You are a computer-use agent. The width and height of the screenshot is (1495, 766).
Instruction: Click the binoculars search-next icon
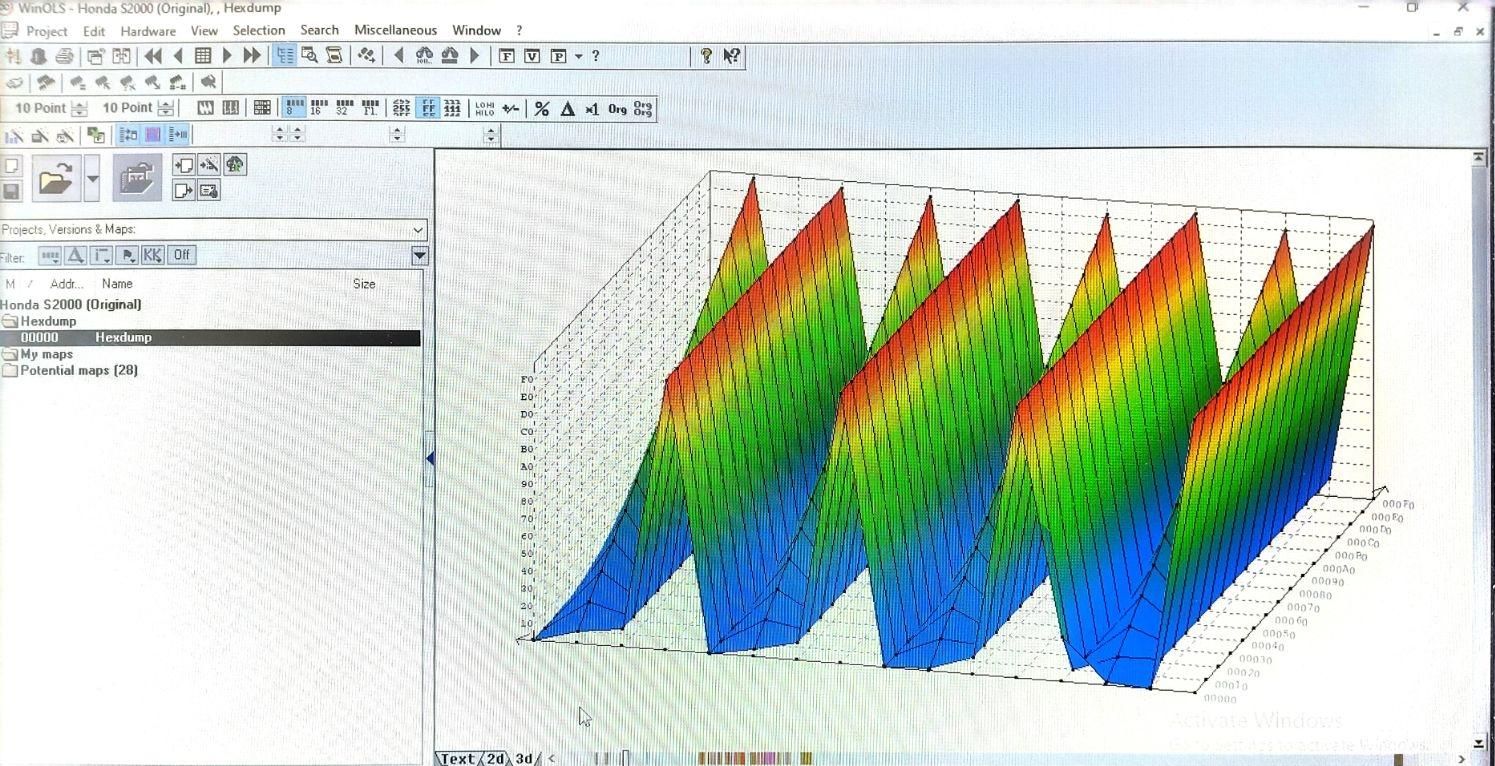(424, 56)
